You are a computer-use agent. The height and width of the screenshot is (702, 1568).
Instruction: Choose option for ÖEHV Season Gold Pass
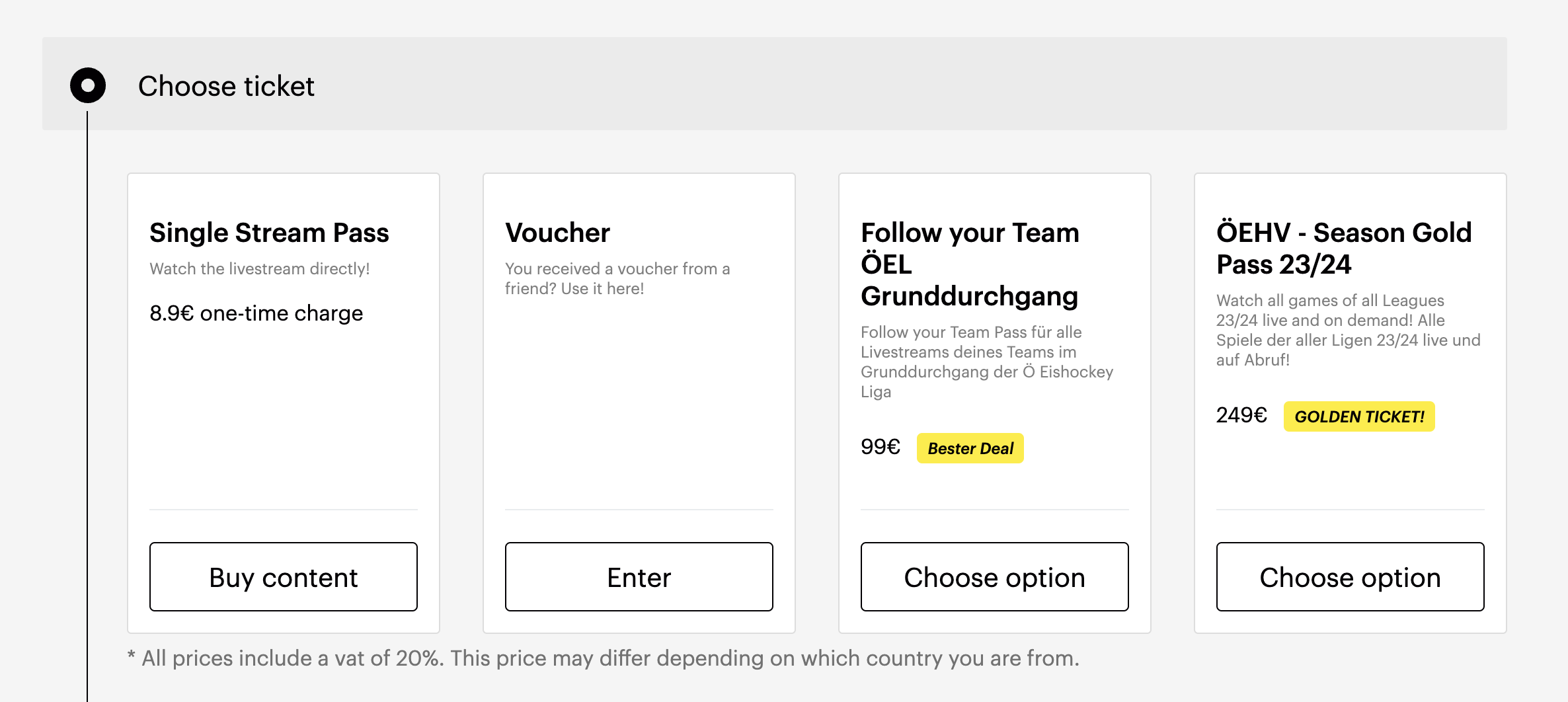[x=1350, y=576]
